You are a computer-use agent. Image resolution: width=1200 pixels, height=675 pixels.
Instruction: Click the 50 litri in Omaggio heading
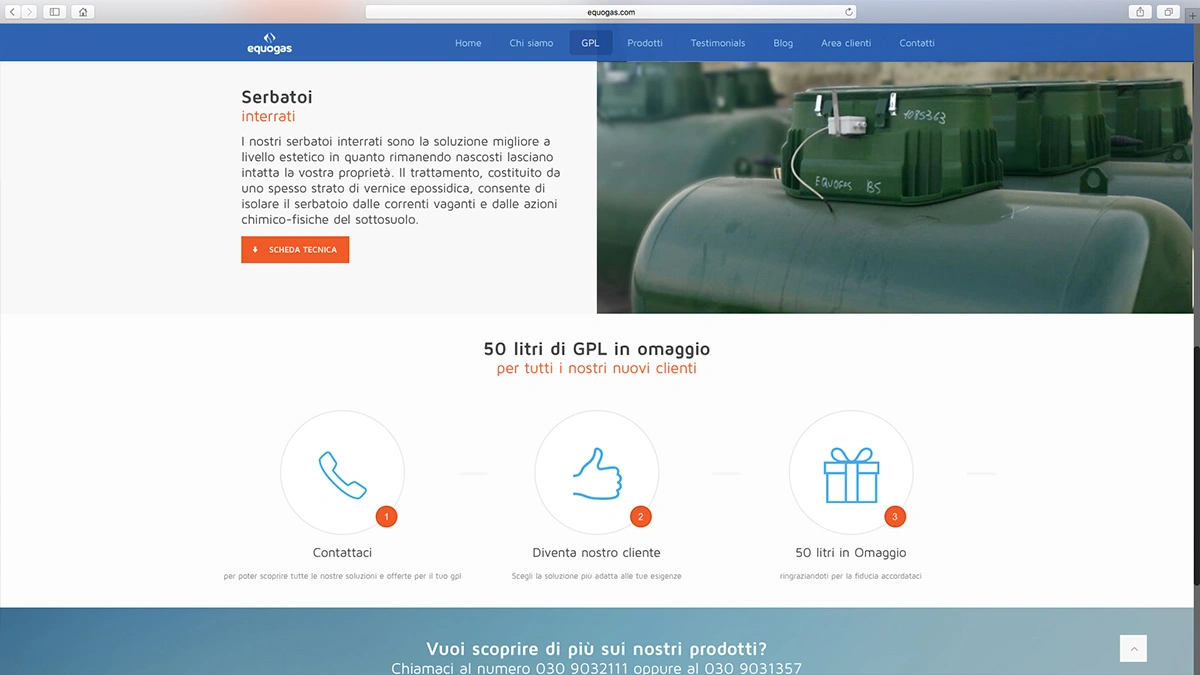[x=851, y=552]
